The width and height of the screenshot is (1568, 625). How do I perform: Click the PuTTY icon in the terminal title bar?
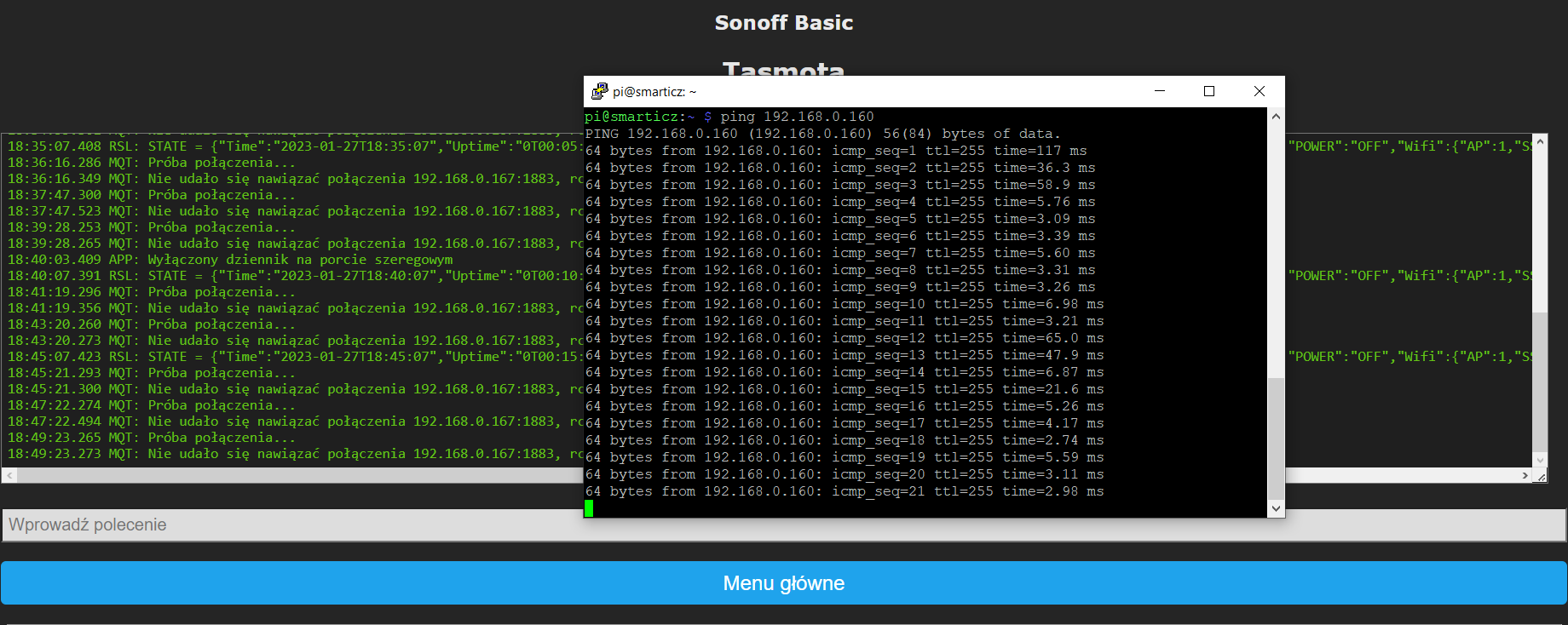pyautogui.click(x=600, y=91)
